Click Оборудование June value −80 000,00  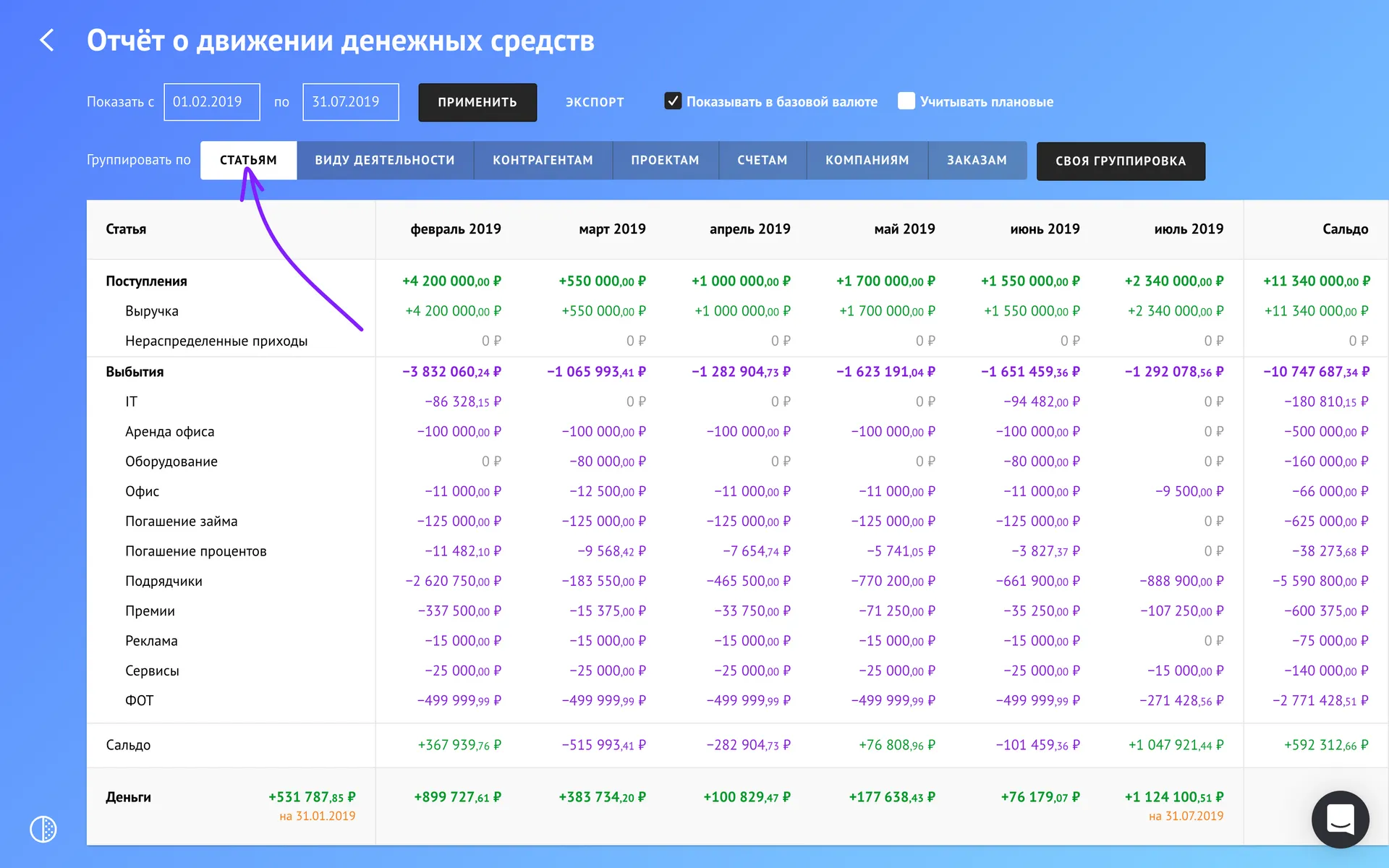1041,461
